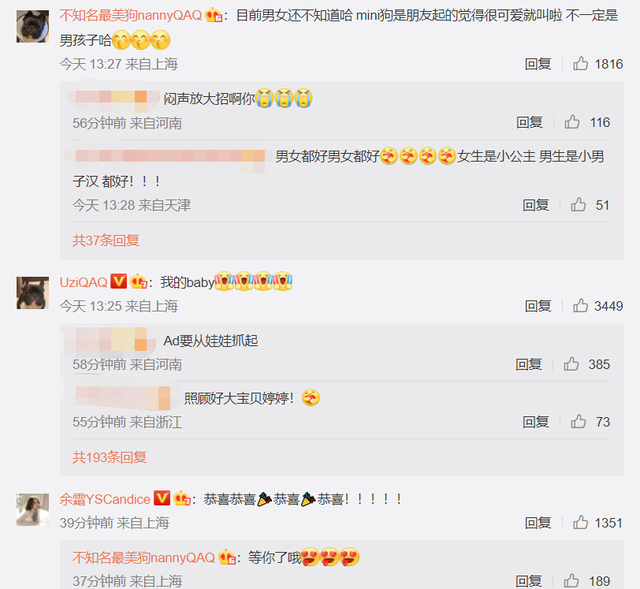Like the reply with 116 likes
Viewport: 640px width, 589px height.
coord(572,122)
